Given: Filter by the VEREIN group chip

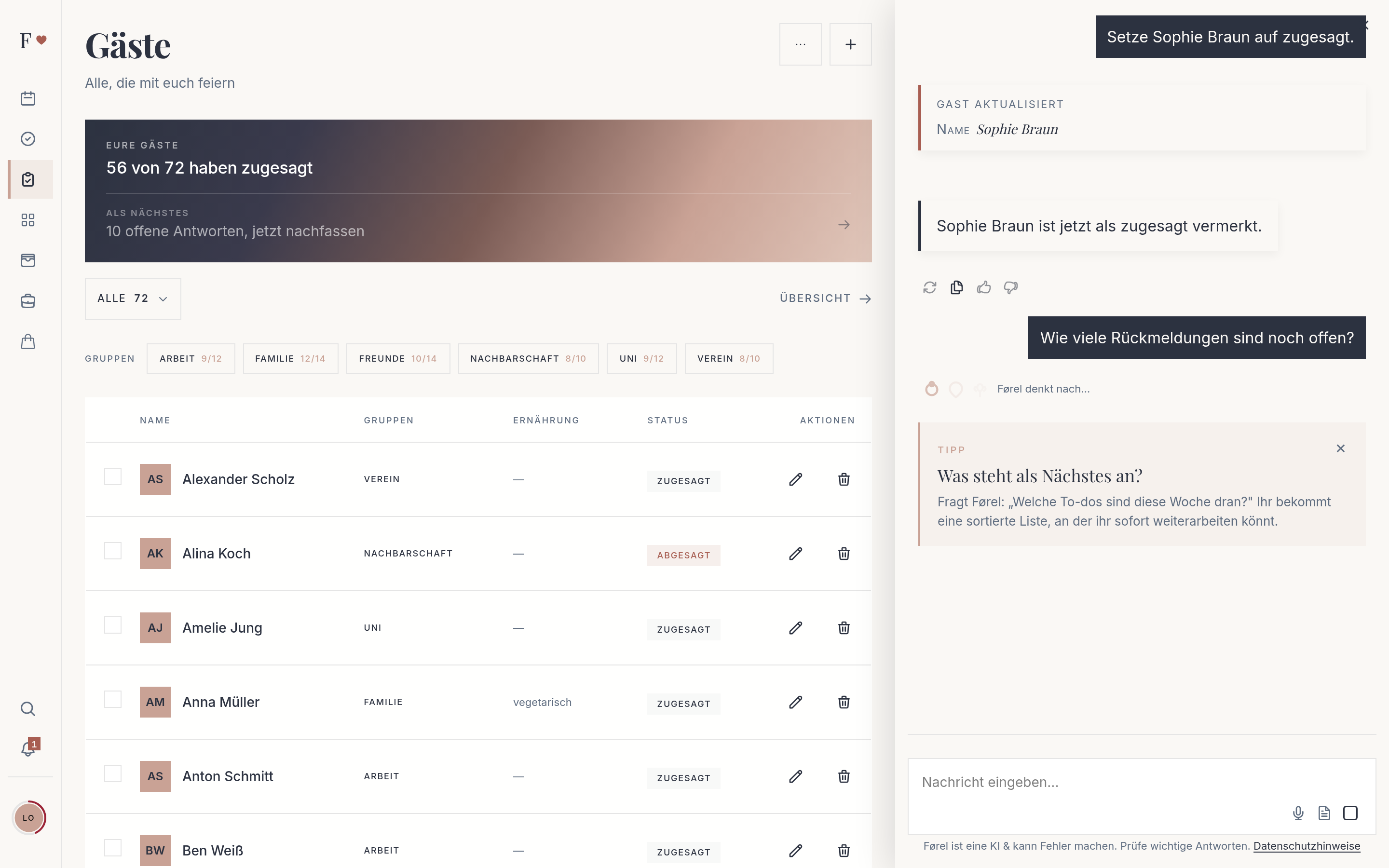Looking at the screenshot, I should pyautogui.click(x=729, y=359).
